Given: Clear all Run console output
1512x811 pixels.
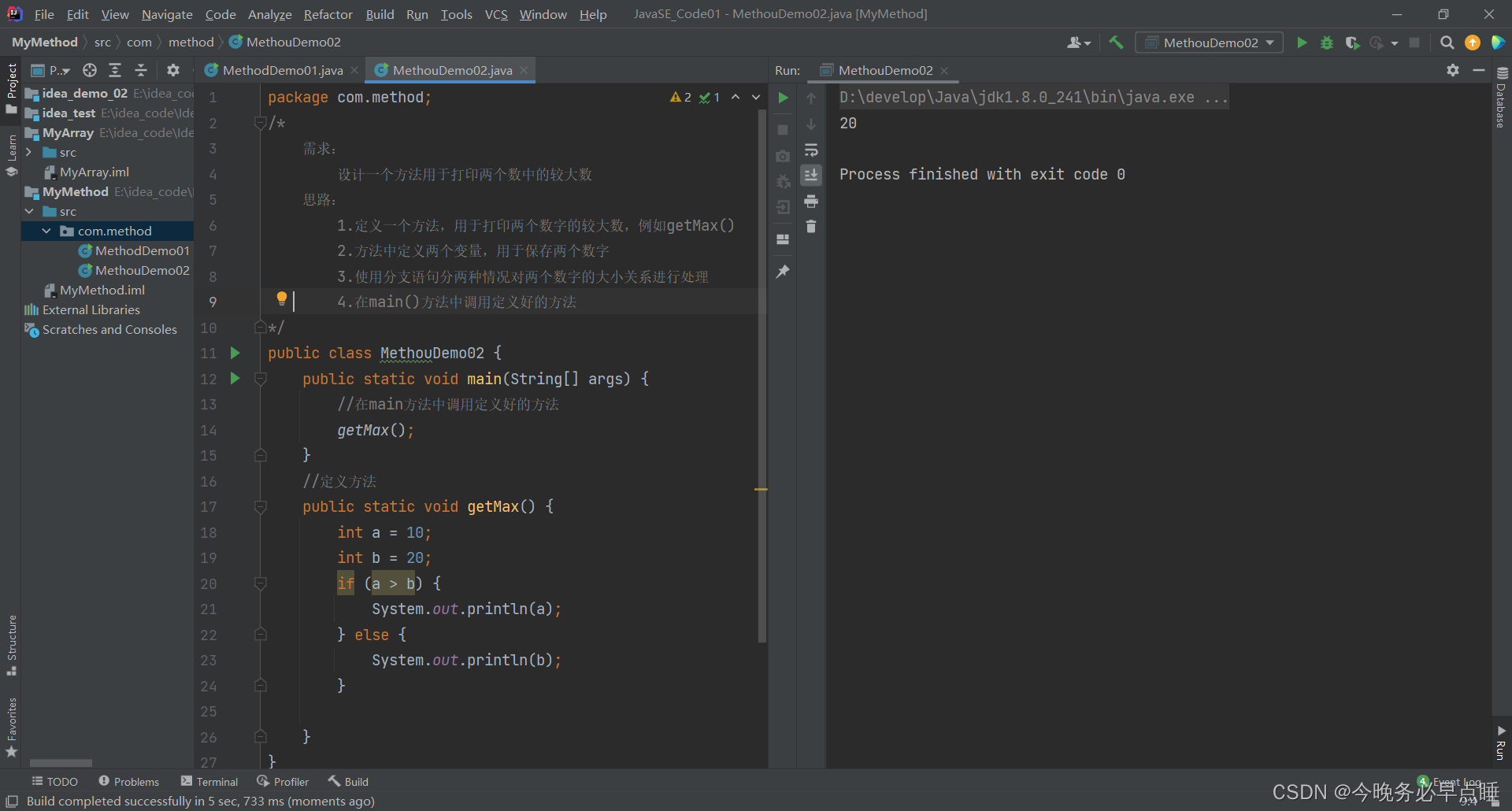Looking at the screenshot, I should coord(811,227).
